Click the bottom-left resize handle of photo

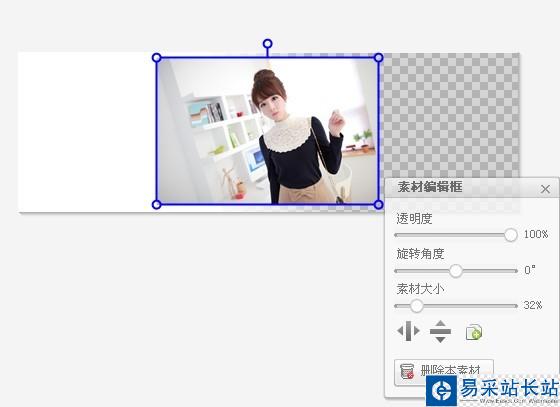156,205
